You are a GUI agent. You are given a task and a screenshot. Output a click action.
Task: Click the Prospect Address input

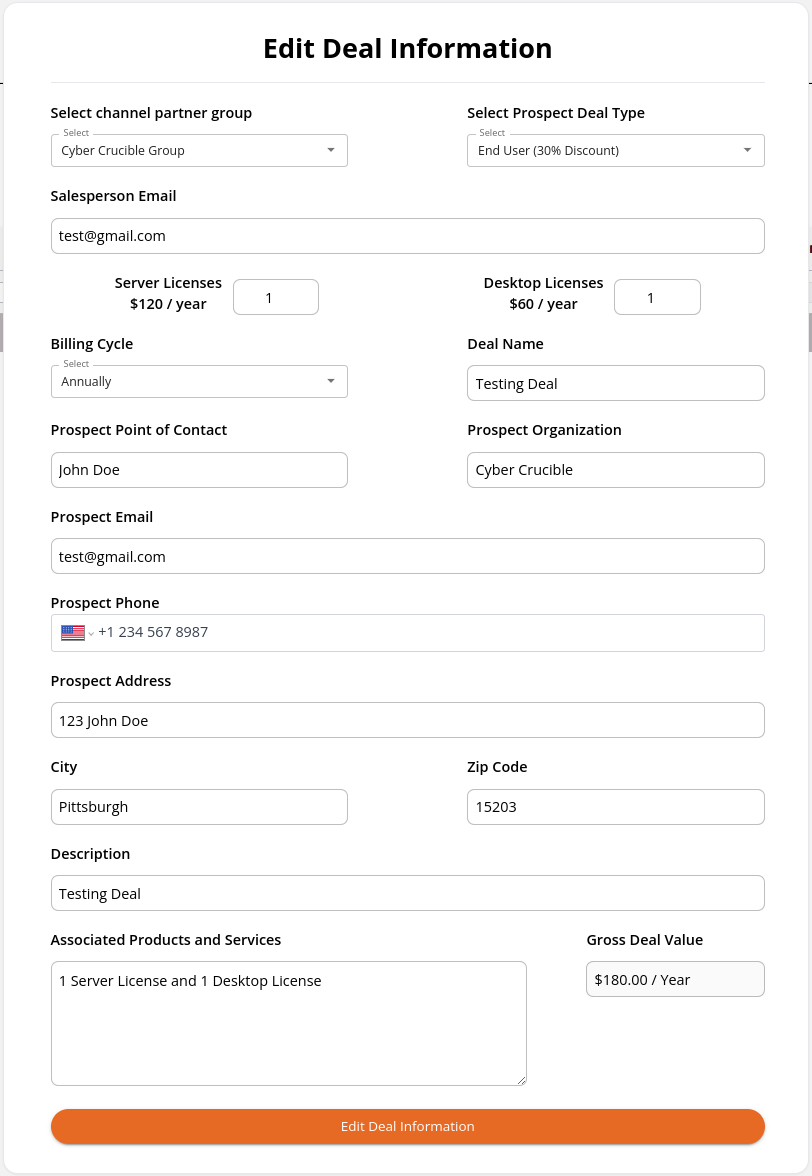coord(407,720)
